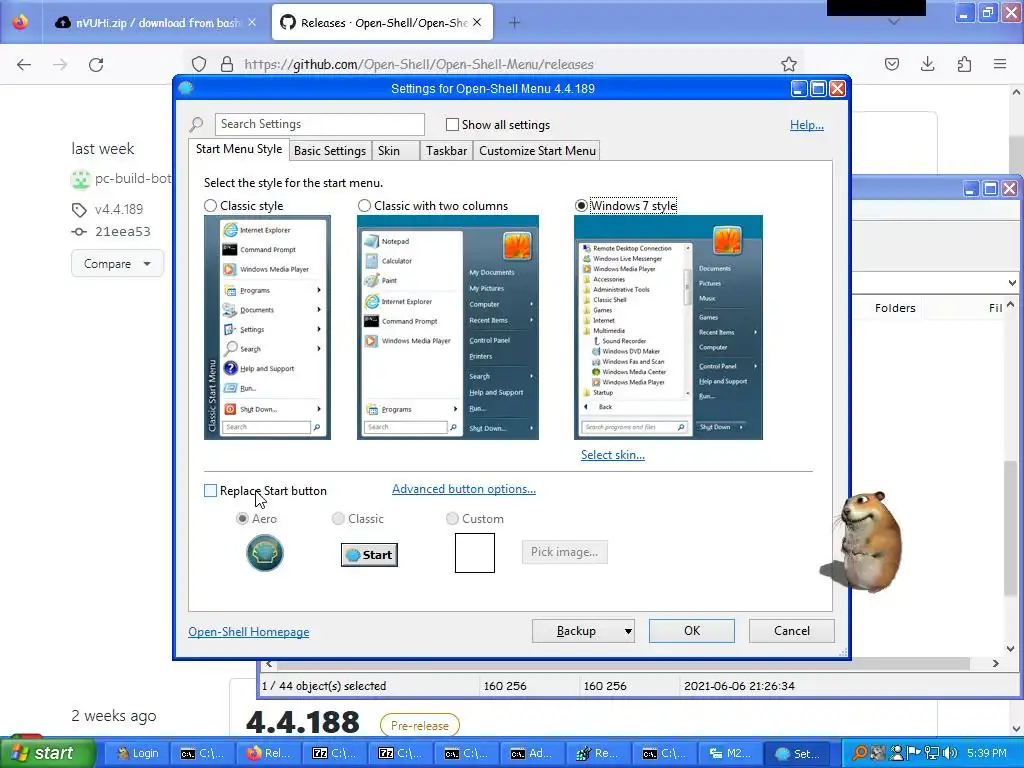Screen dimensions: 1024x768
Task: Open the Firefox list all tabs chevron
Action: [x=894, y=22]
